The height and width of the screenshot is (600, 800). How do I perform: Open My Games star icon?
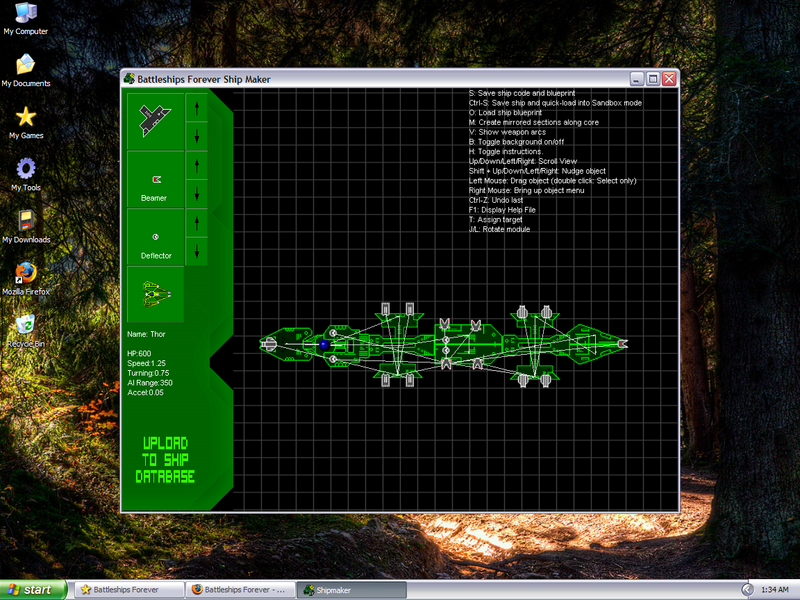tap(26, 123)
